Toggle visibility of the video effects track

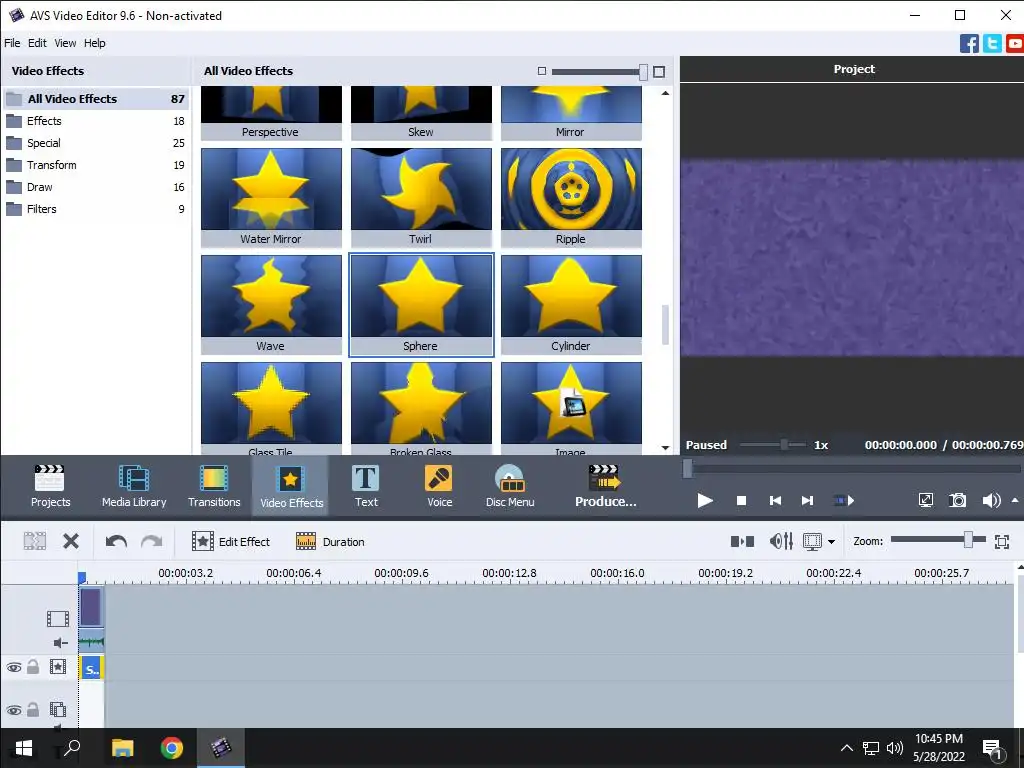pyautogui.click(x=14, y=667)
